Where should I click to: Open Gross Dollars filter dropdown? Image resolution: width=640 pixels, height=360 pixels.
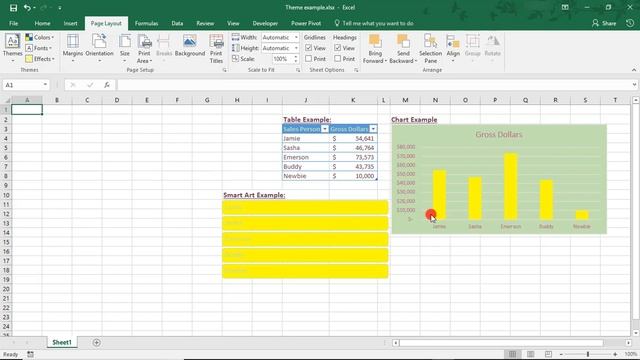(x=373, y=129)
